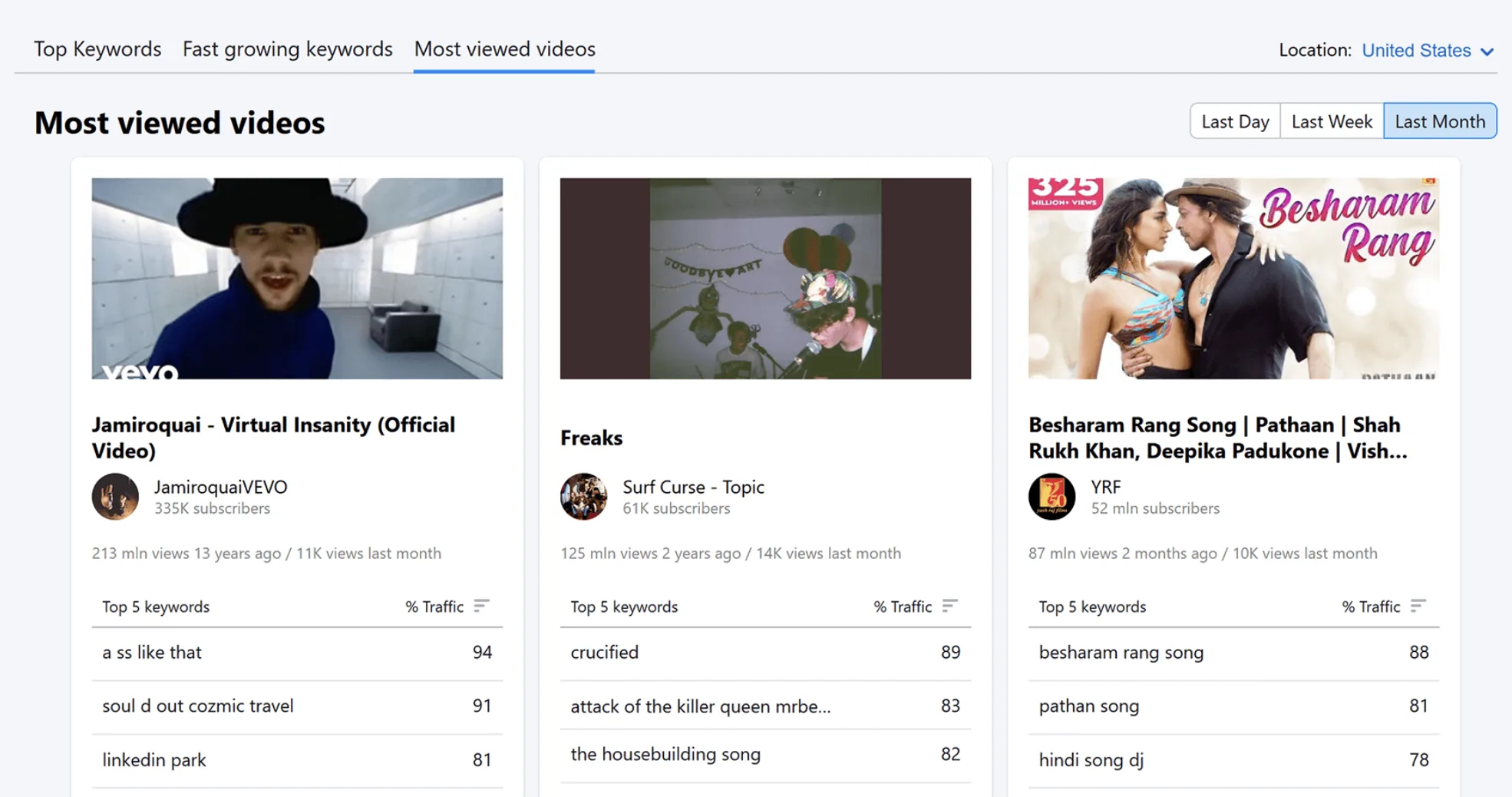Filter by Last Day
This screenshot has width=1512, height=797.
point(1235,121)
